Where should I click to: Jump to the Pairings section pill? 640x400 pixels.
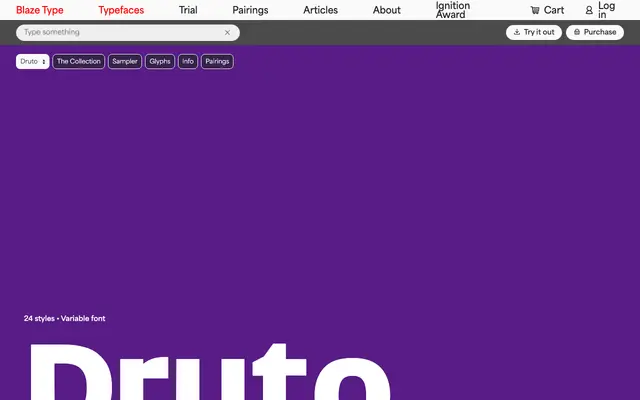[217, 62]
